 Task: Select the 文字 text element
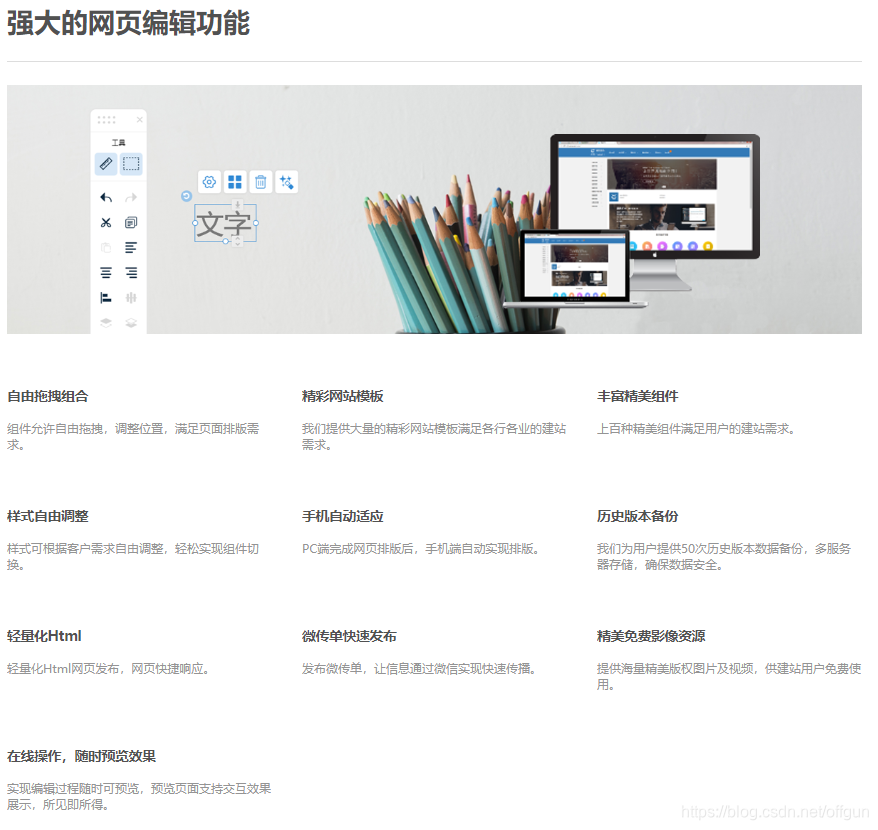coord(225,223)
